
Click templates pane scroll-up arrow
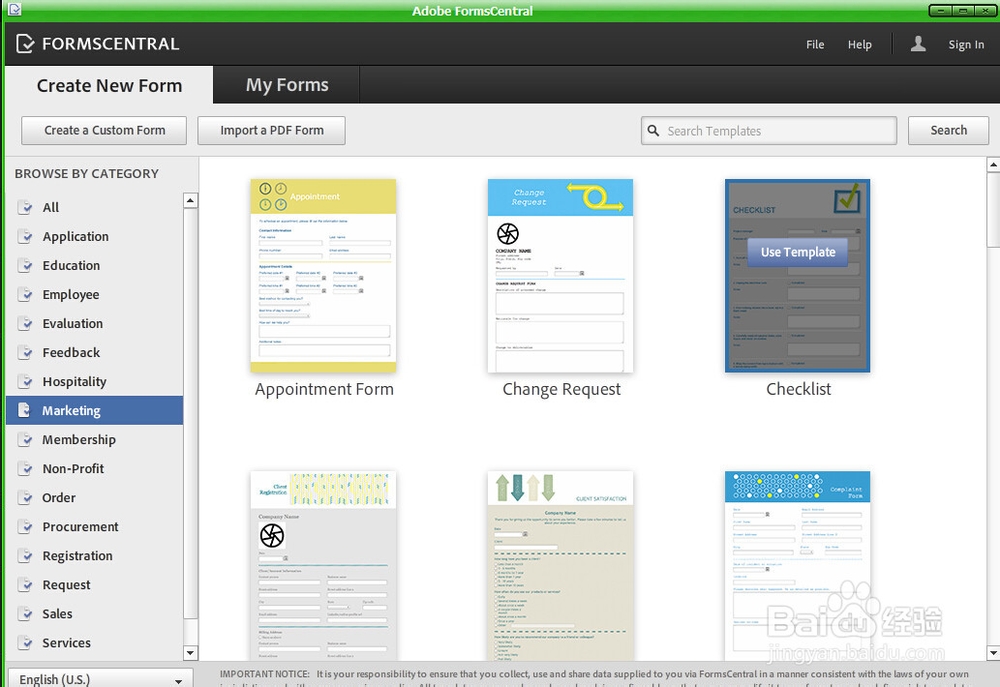[x=993, y=165]
